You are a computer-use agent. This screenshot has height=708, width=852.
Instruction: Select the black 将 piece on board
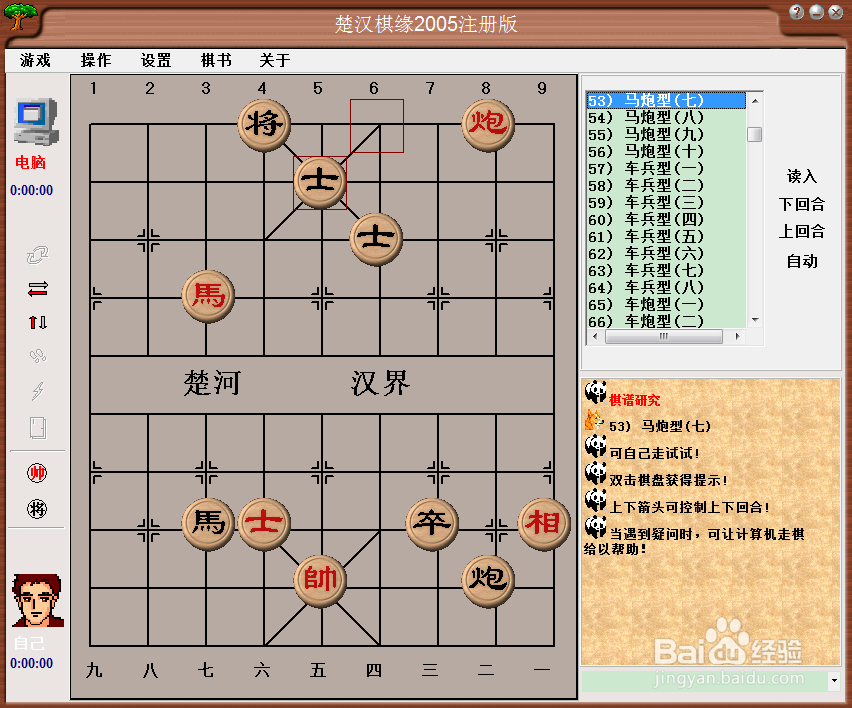(x=264, y=124)
